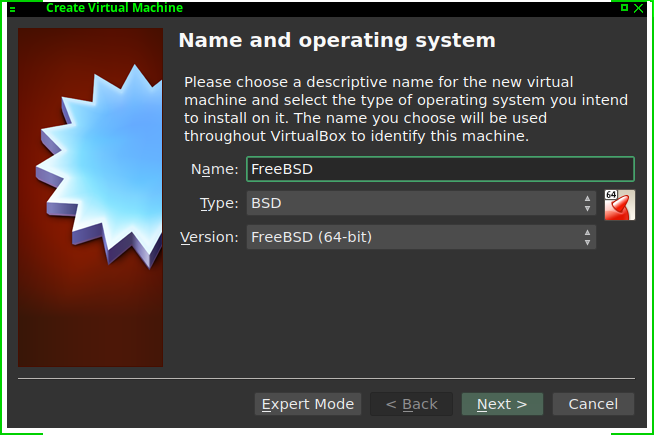Click the FreeBSD 64-bit OS type icon
The image size is (654, 435).
point(619,205)
